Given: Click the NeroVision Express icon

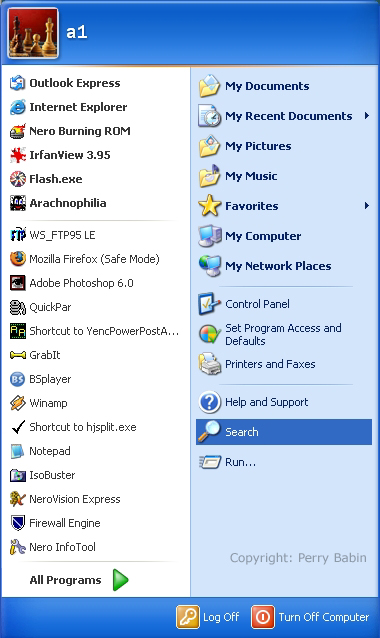Looking at the screenshot, I should pyautogui.click(x=17, y=499).
